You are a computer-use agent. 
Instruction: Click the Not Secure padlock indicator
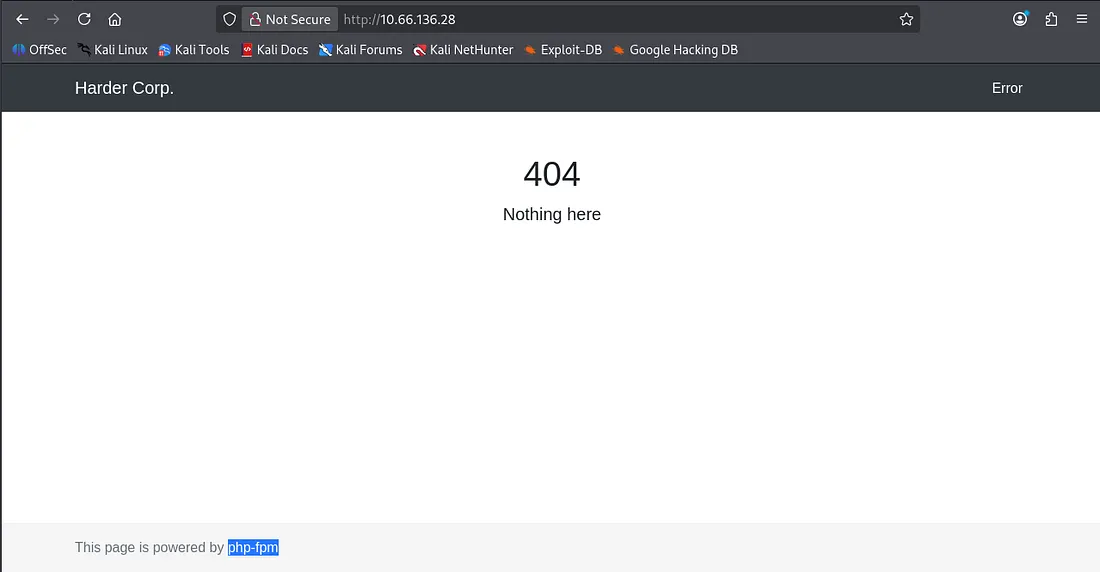[x=290, y=19]
